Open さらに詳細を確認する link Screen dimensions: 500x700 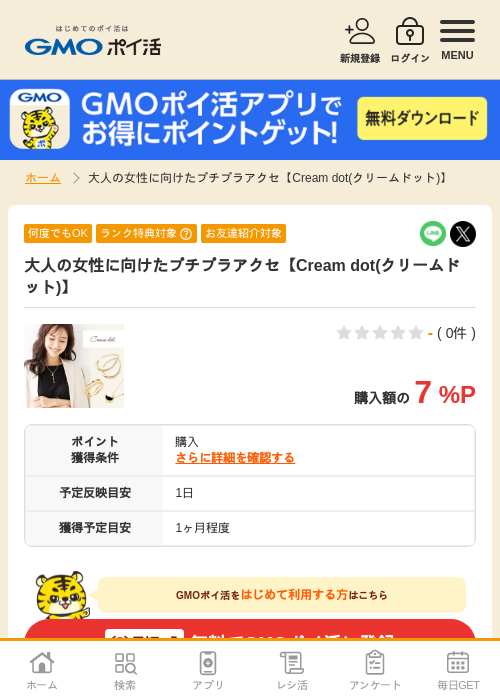coord(235,458)
